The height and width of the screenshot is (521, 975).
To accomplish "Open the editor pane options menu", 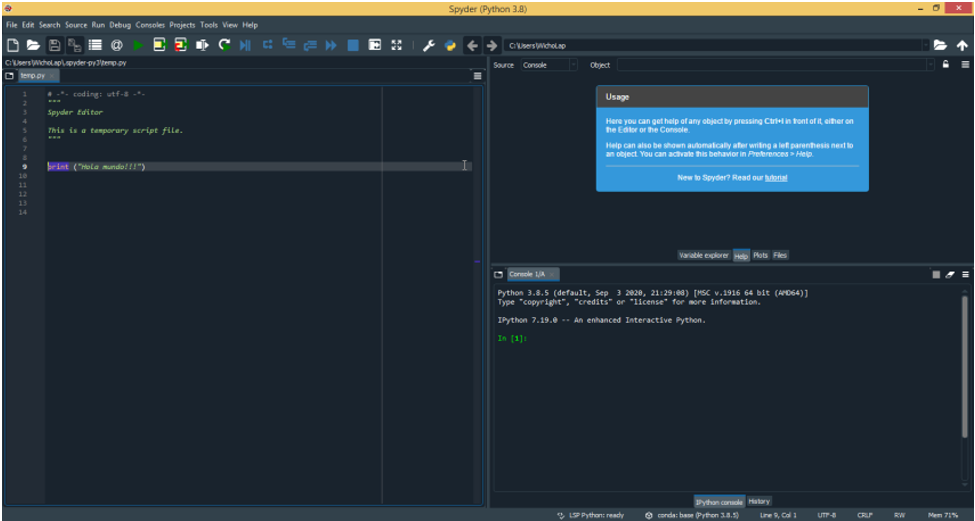I will coord(478,76).
